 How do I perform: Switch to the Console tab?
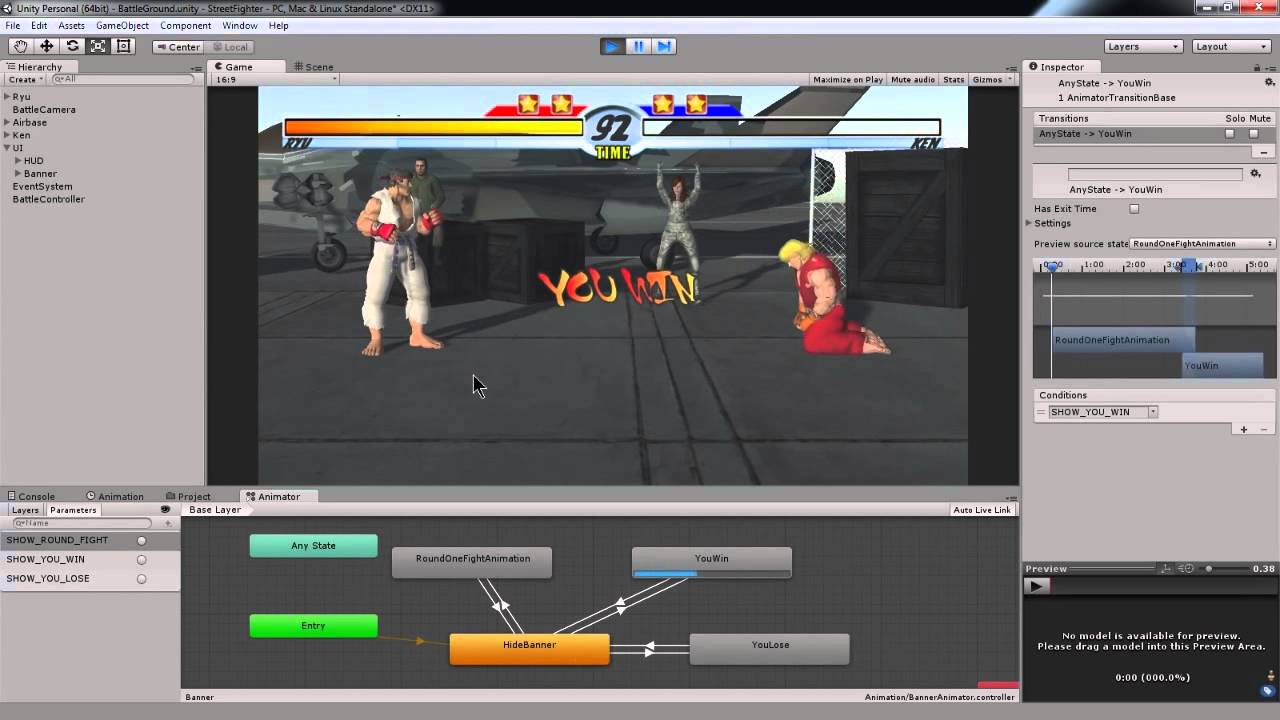click(30, 496)
